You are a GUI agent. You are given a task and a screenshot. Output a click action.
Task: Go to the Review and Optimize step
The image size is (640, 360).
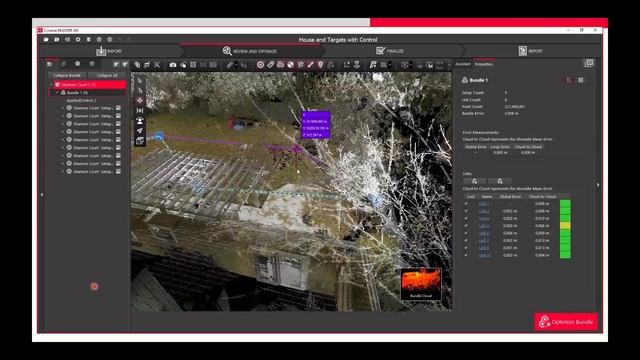click(250, 51)
